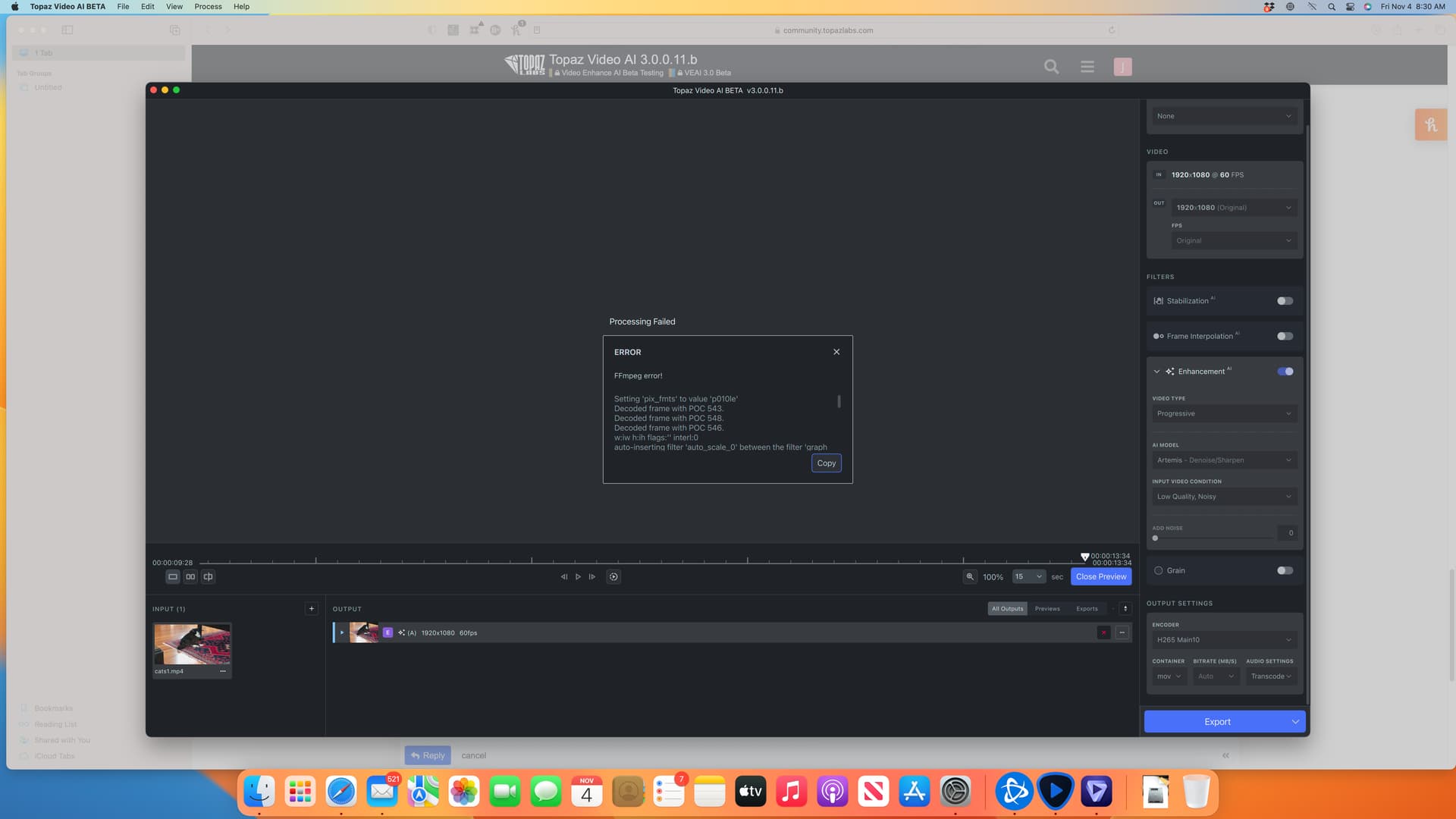The height and width of the screenshot is (819, 1456).
Task: Click the play button
Action: [x=578, y=577]
